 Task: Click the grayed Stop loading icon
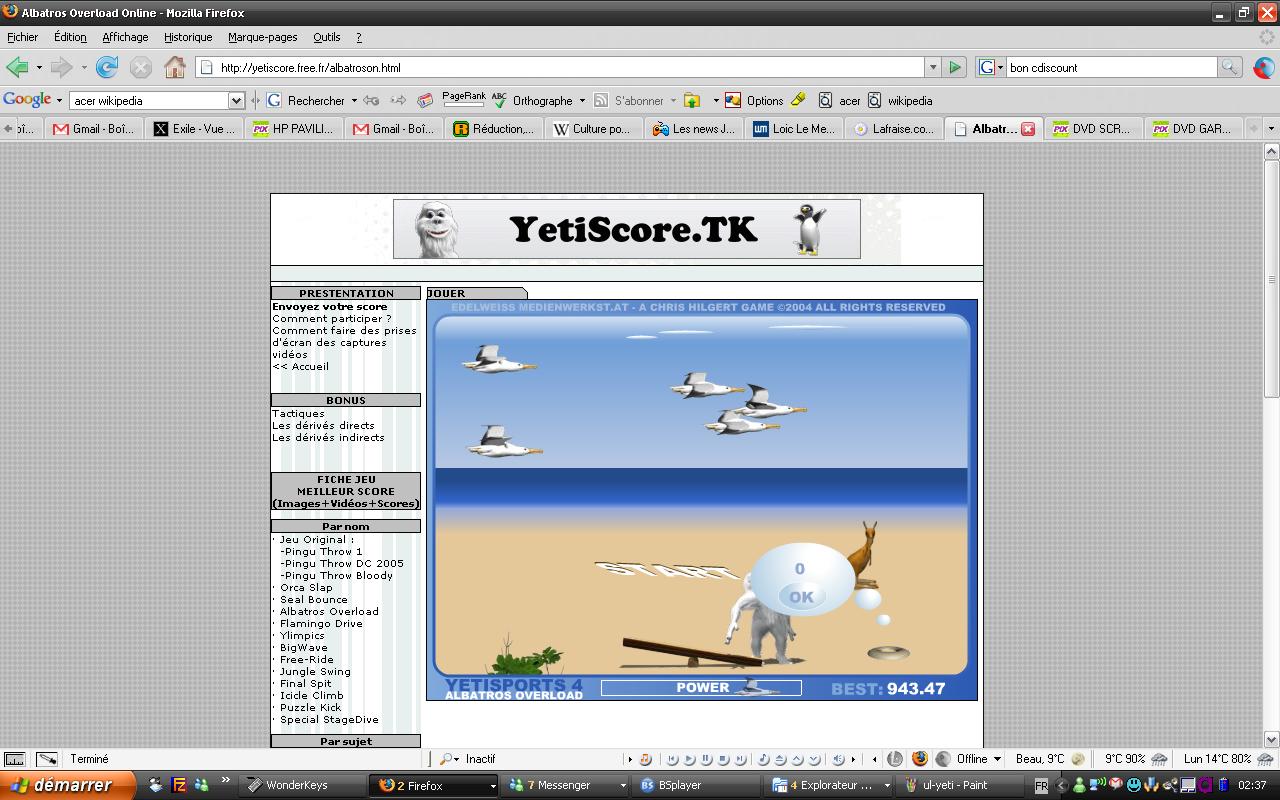point(141,67)
